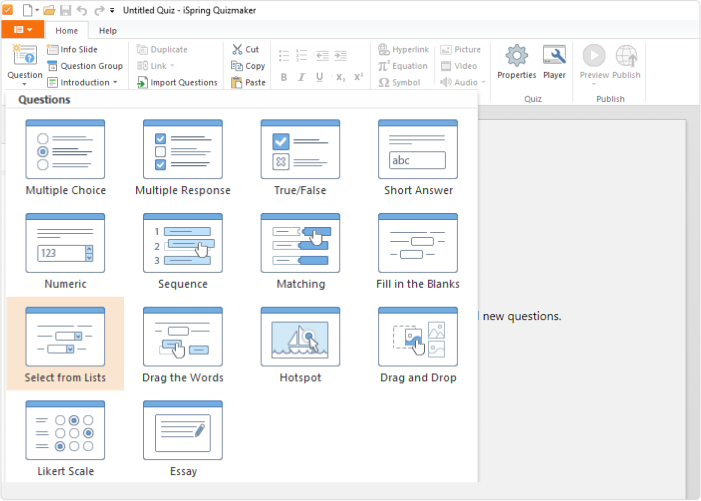This screenshot has width=701, height=501.
Task: Toggle superscript formatting
Action: pyautogui.click(x=359, y=77)
